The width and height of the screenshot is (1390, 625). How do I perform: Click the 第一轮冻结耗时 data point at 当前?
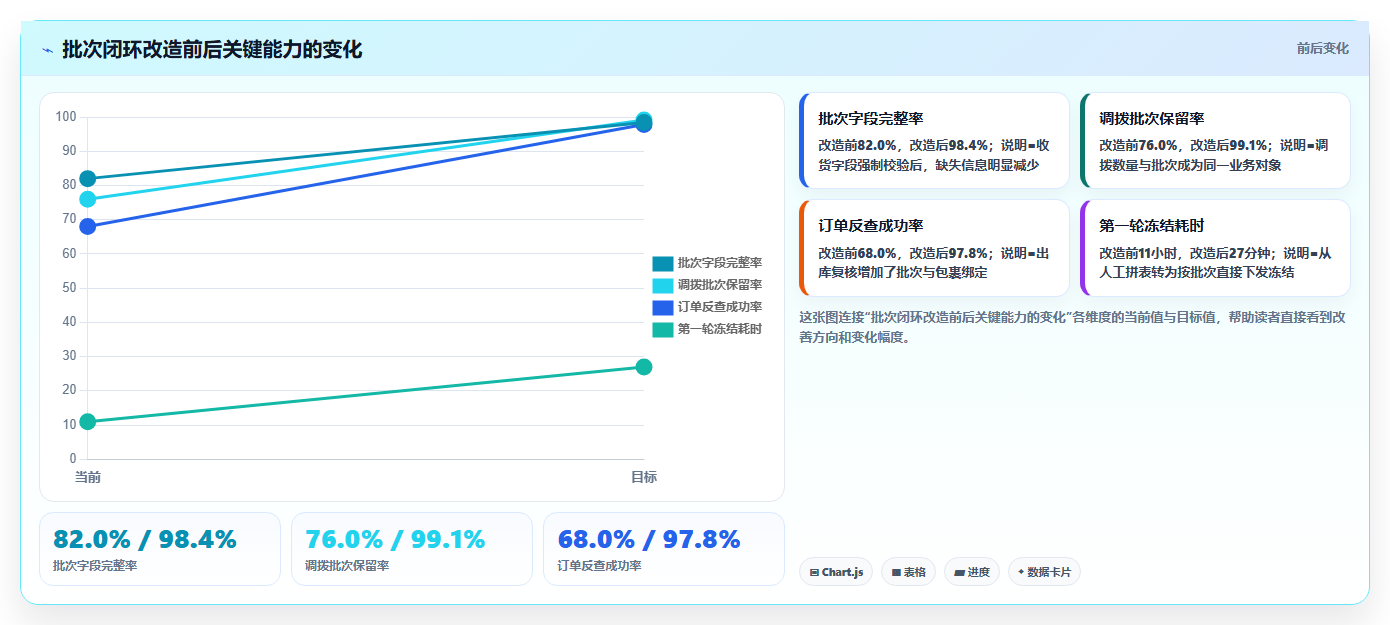click(x=88, y=421)
